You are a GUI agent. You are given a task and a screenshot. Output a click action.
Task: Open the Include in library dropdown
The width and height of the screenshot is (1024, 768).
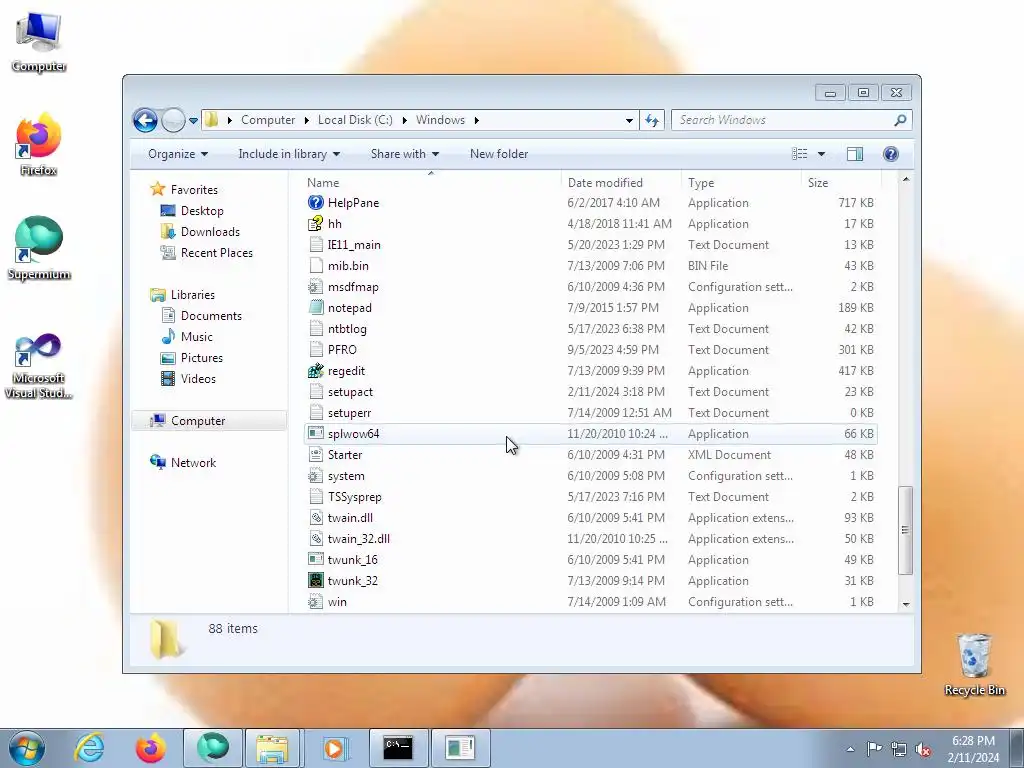pos(289,154)
